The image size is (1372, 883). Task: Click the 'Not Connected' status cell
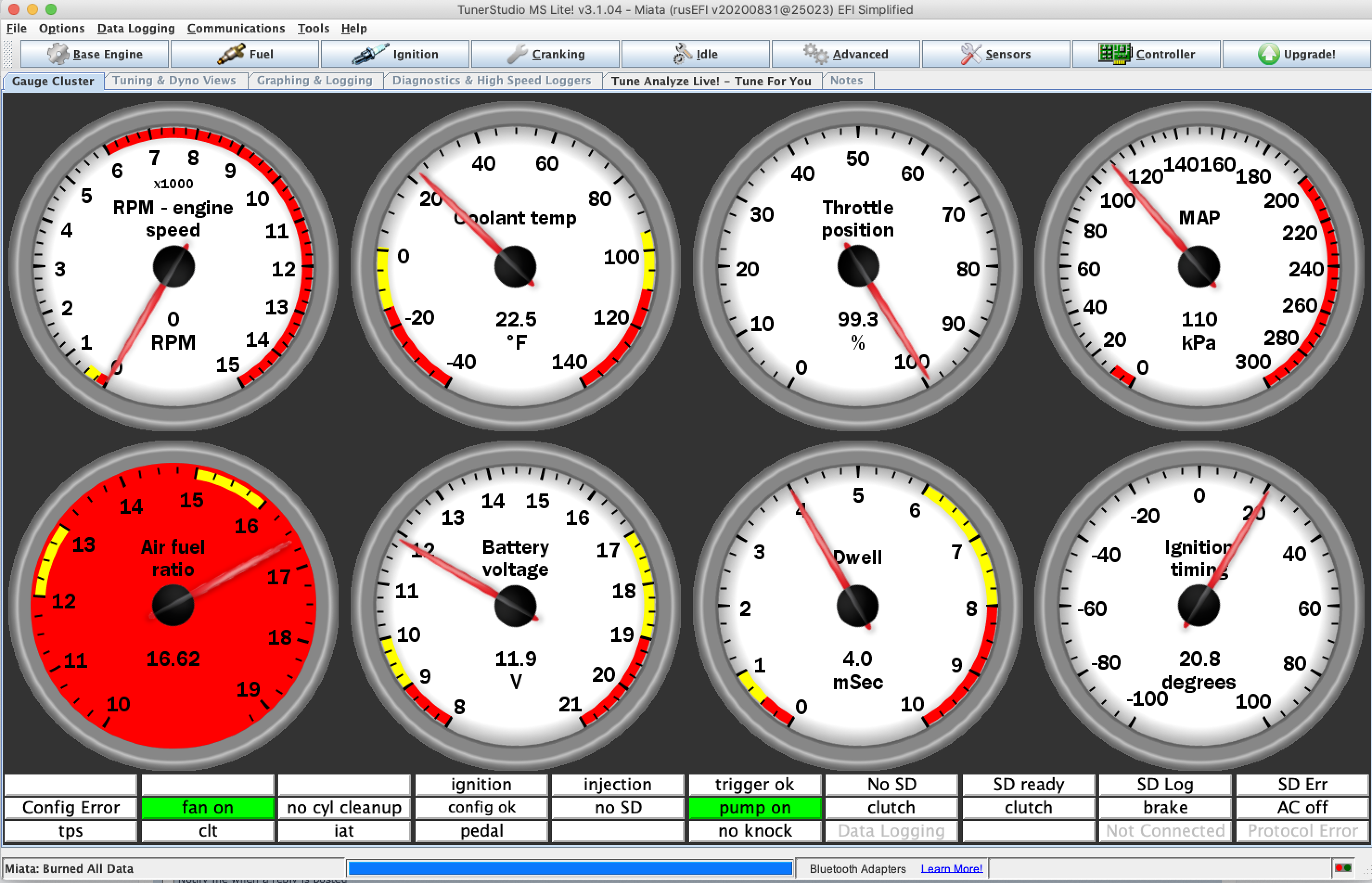pos(1165,831)
